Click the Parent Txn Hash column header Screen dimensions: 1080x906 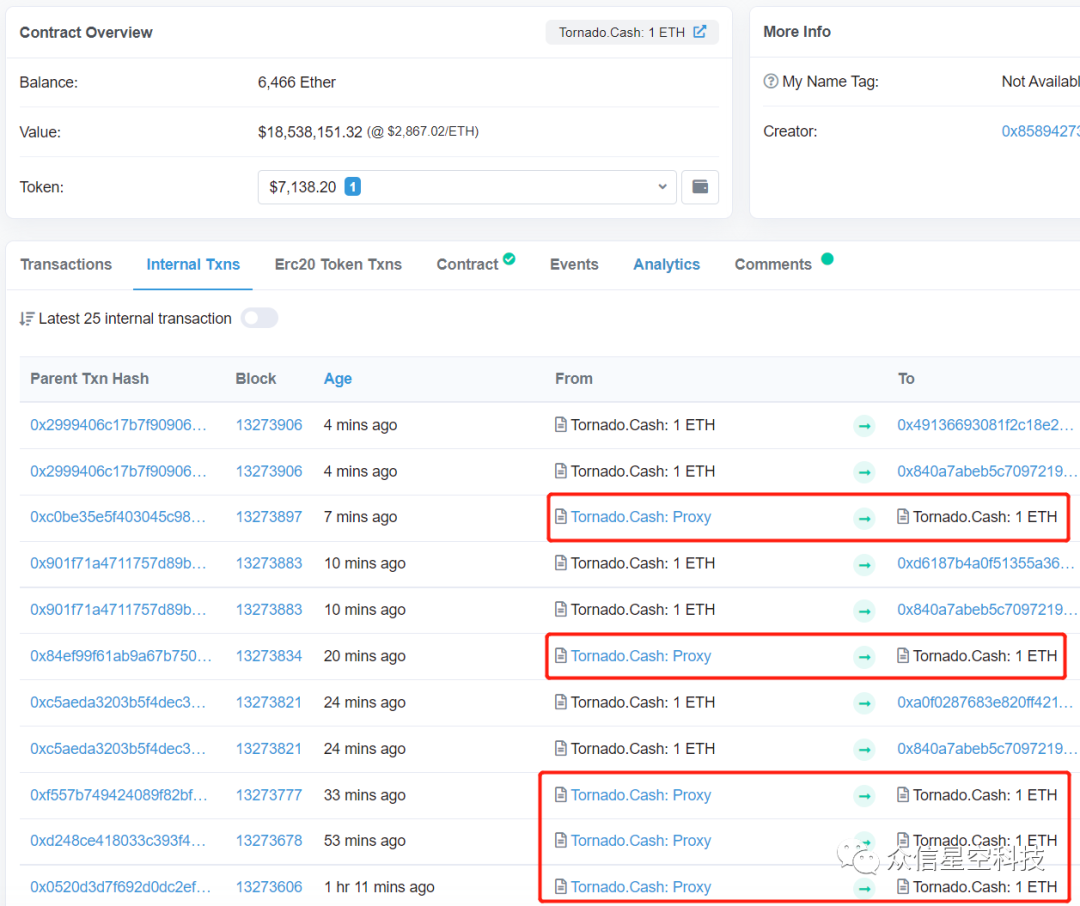click(x=90, y=378)
